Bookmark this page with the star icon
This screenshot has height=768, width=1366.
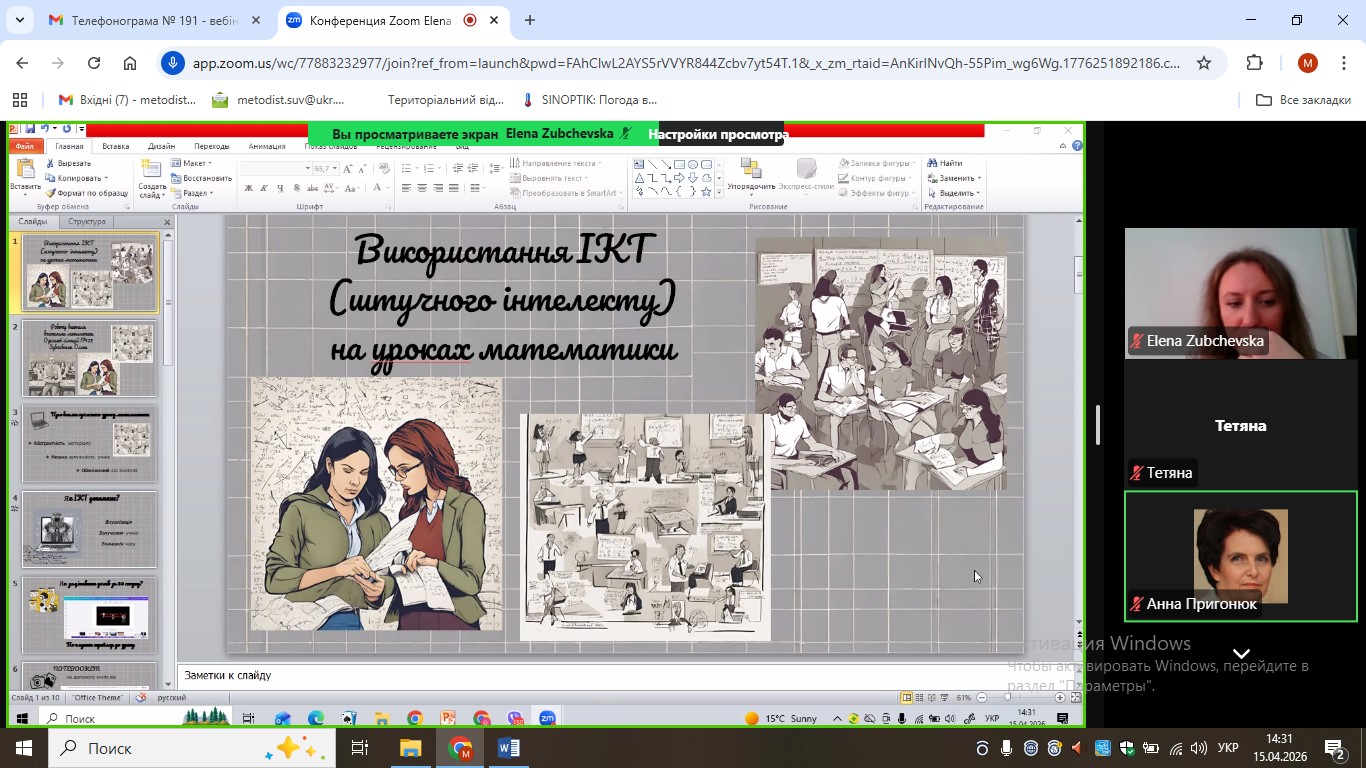coord(1204,63)
